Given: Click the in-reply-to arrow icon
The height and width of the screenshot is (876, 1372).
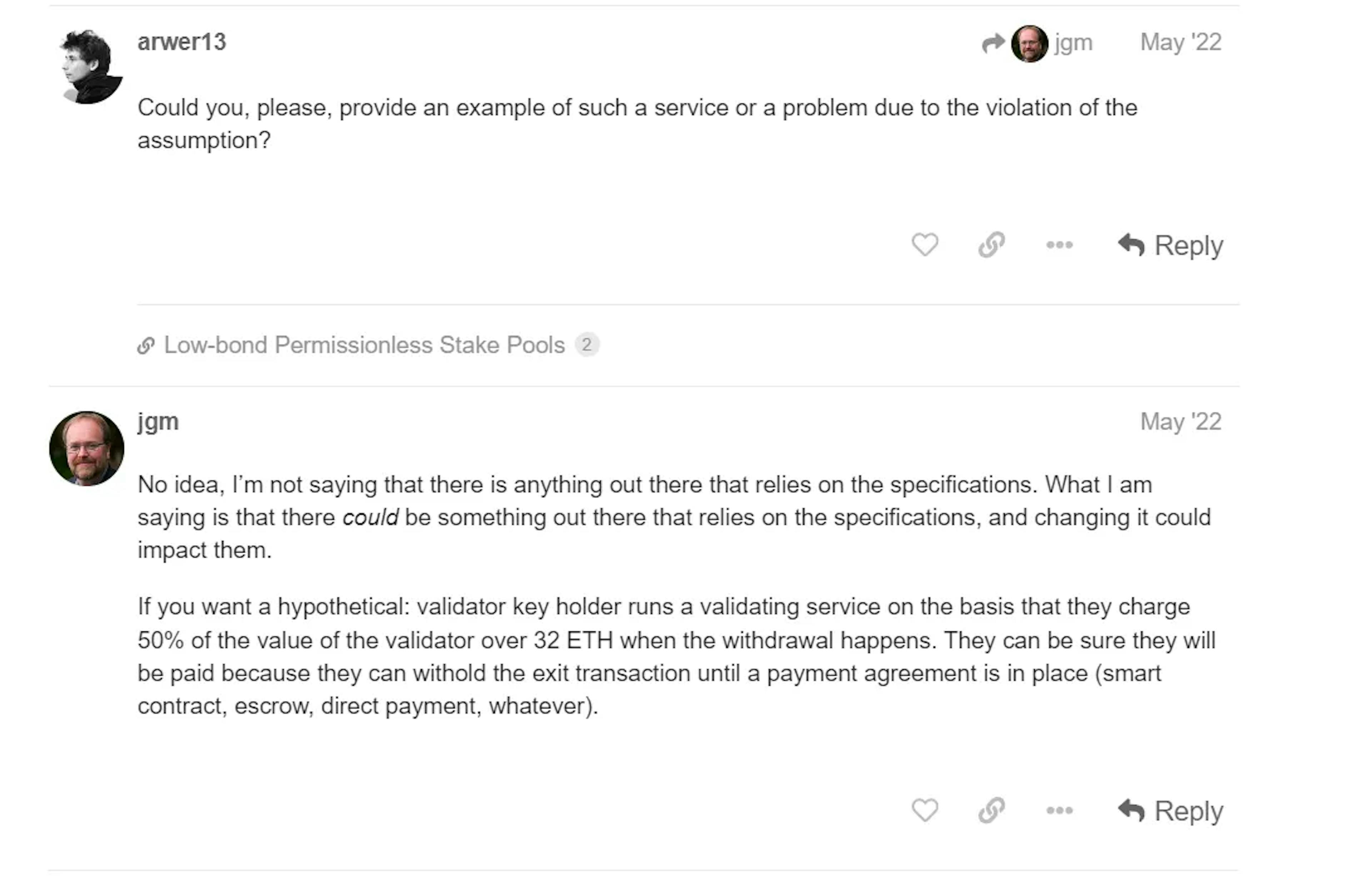Looking at the screenshot, I should coord(993,43).
